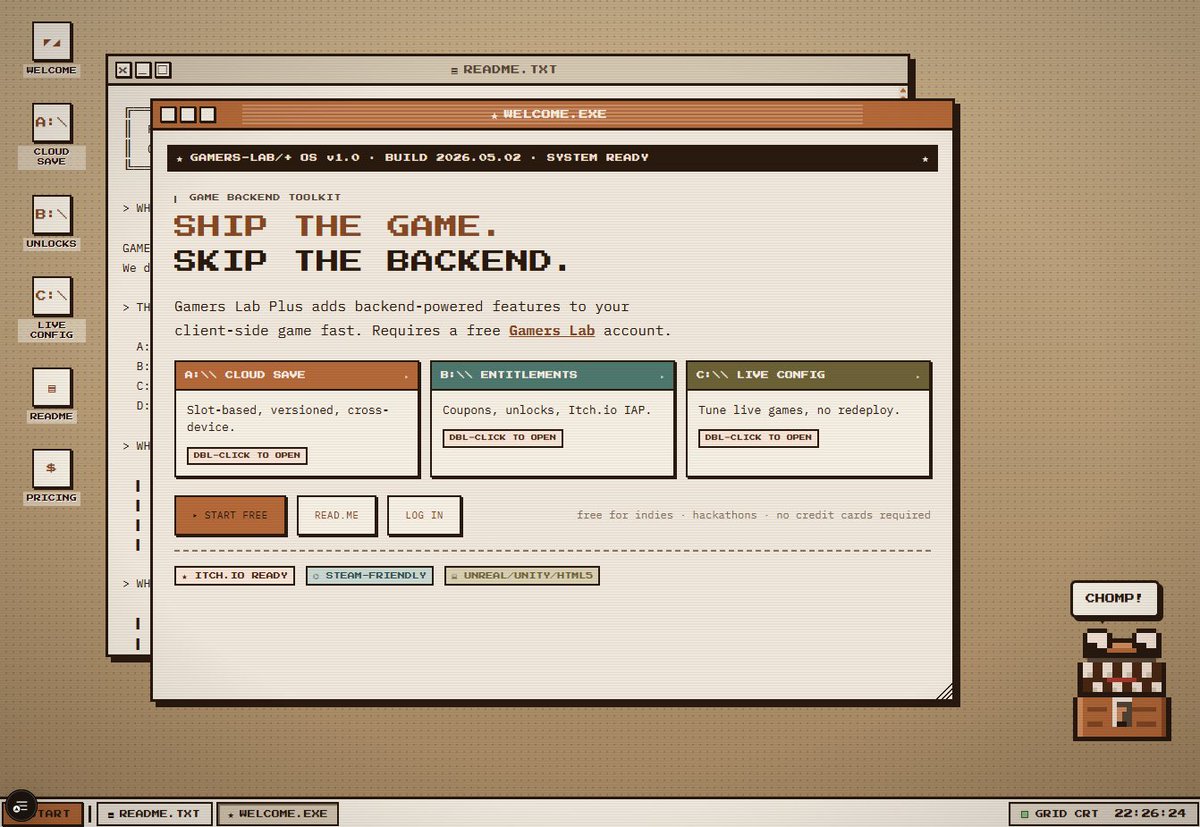Close the README.TXT window
The image size is (1200, 827).
tap(123, 70)
